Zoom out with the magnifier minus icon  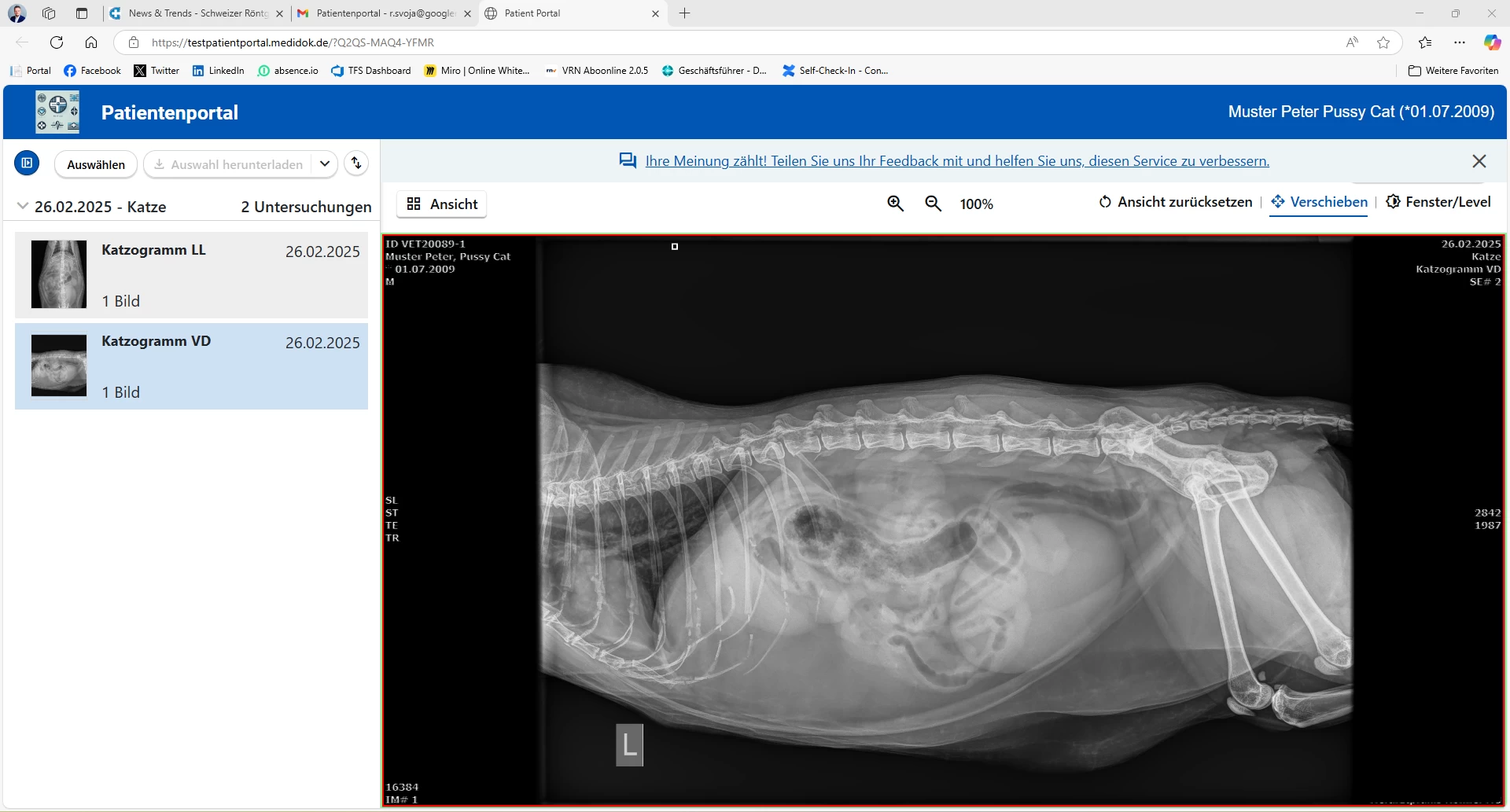[933, 204]
